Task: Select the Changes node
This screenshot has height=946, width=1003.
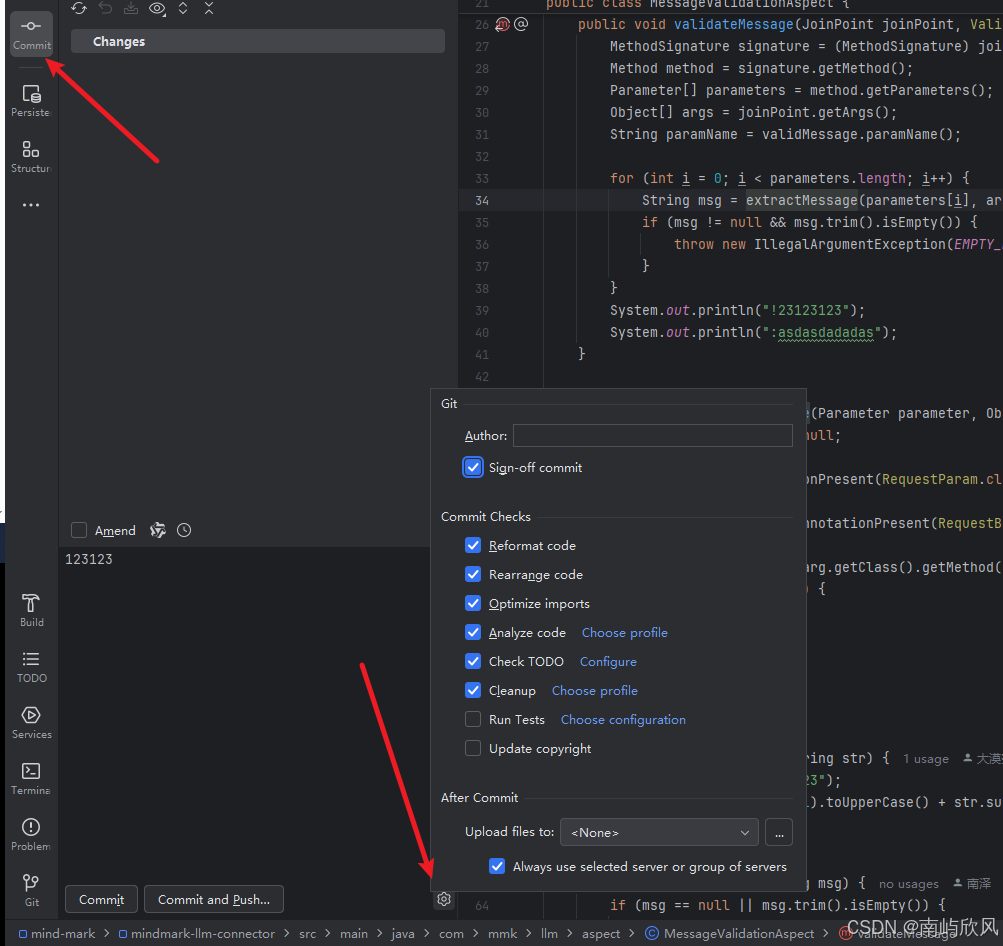Action: point(257,42)
